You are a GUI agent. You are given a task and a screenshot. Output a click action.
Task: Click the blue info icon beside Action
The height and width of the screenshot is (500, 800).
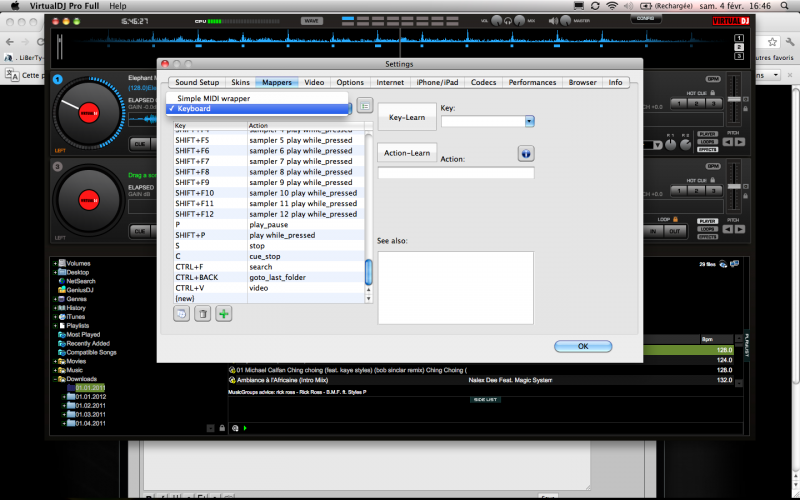[x=525, y=153]
